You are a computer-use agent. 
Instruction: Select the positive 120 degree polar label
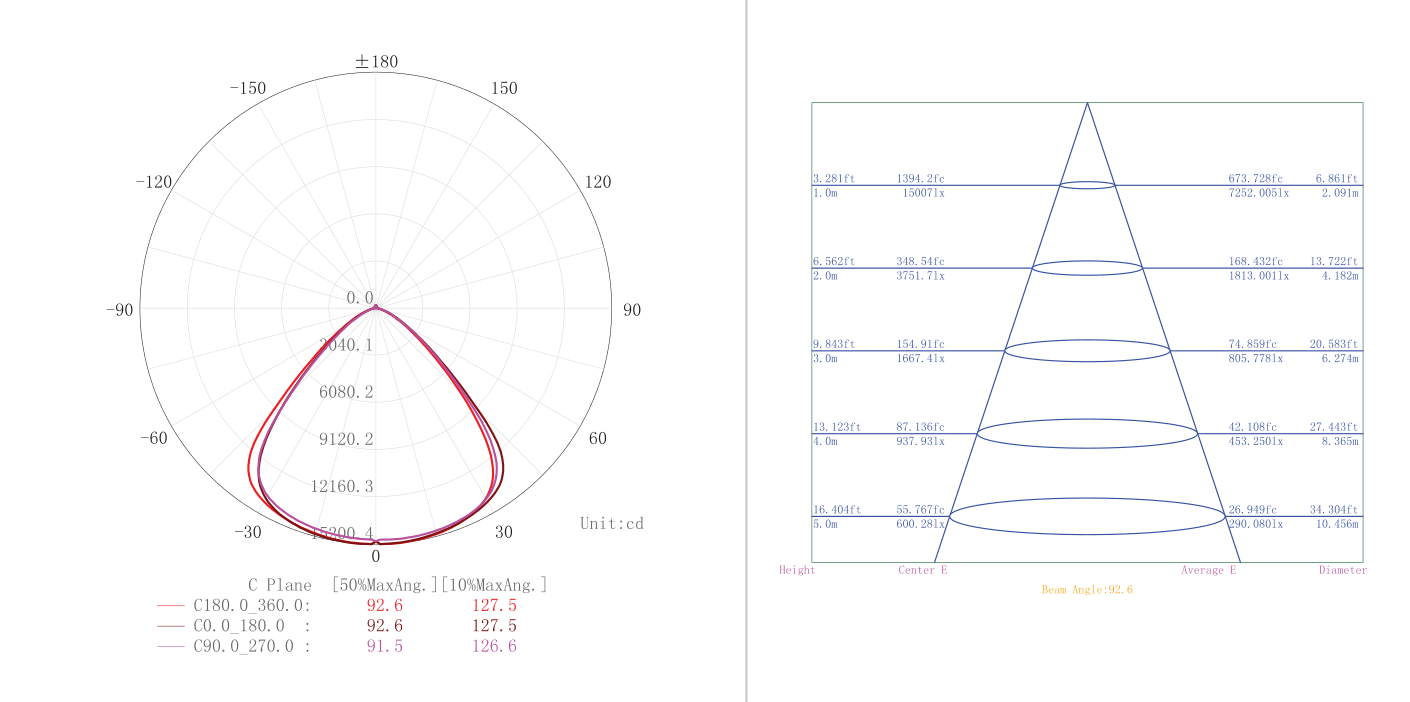[x=598, y=182]
